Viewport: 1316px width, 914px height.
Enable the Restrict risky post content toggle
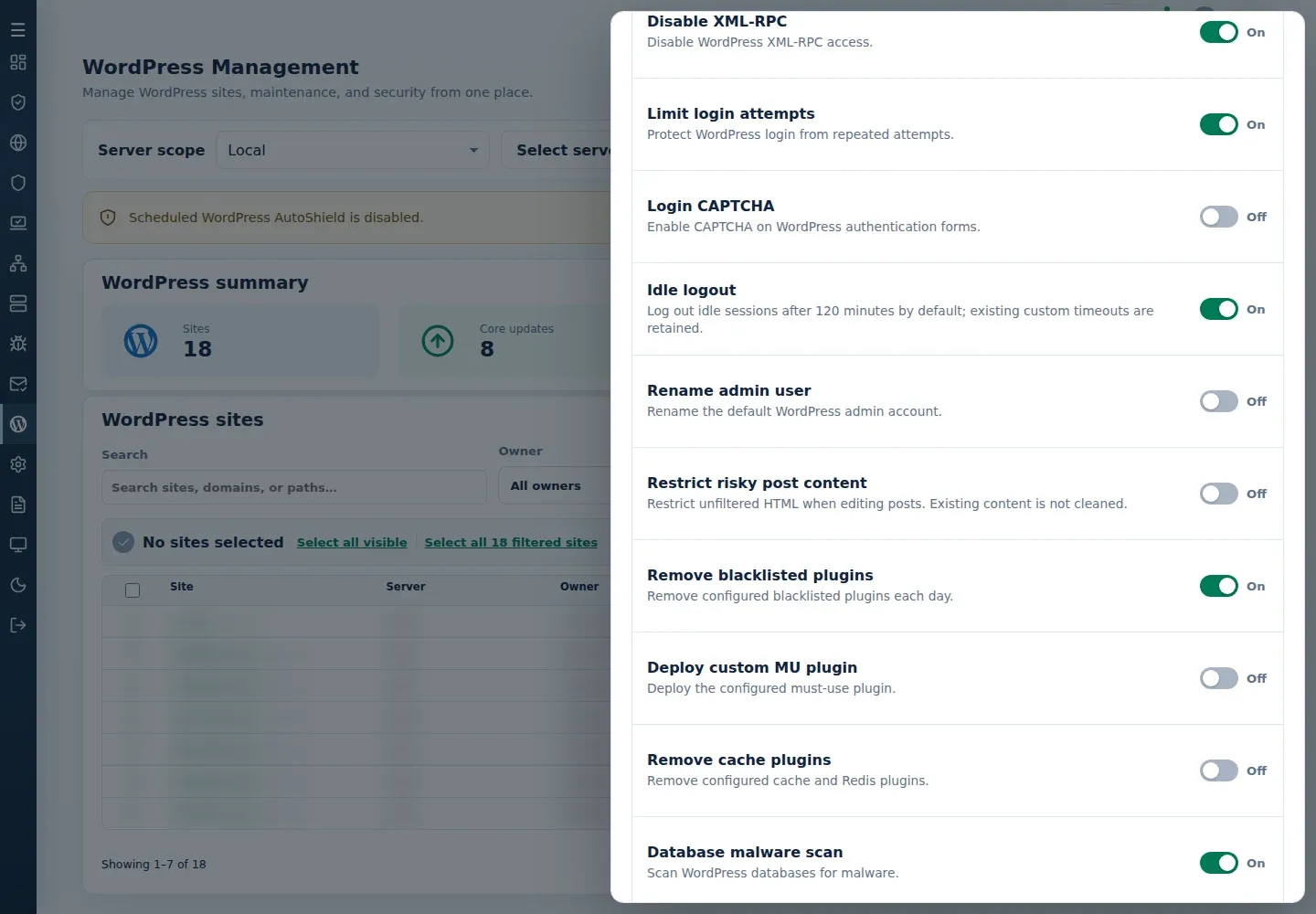(1219, 494)
